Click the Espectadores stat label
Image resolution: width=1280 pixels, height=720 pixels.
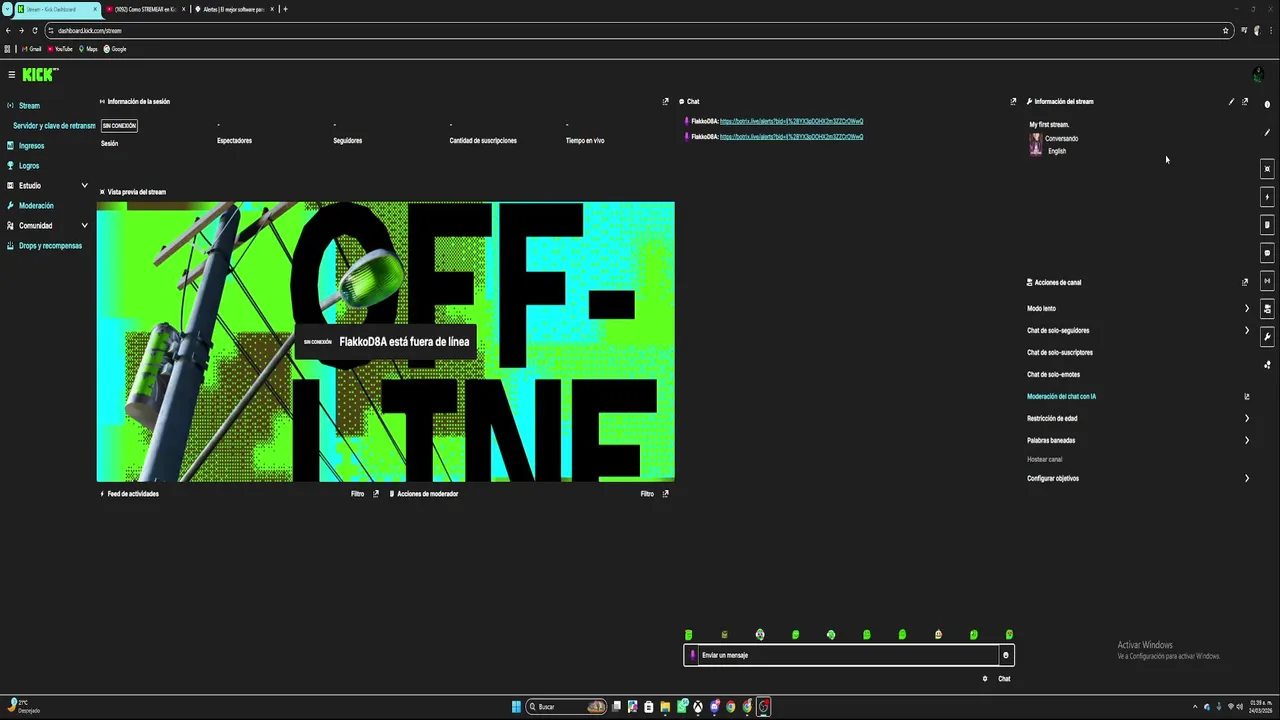tap(234, 141)
